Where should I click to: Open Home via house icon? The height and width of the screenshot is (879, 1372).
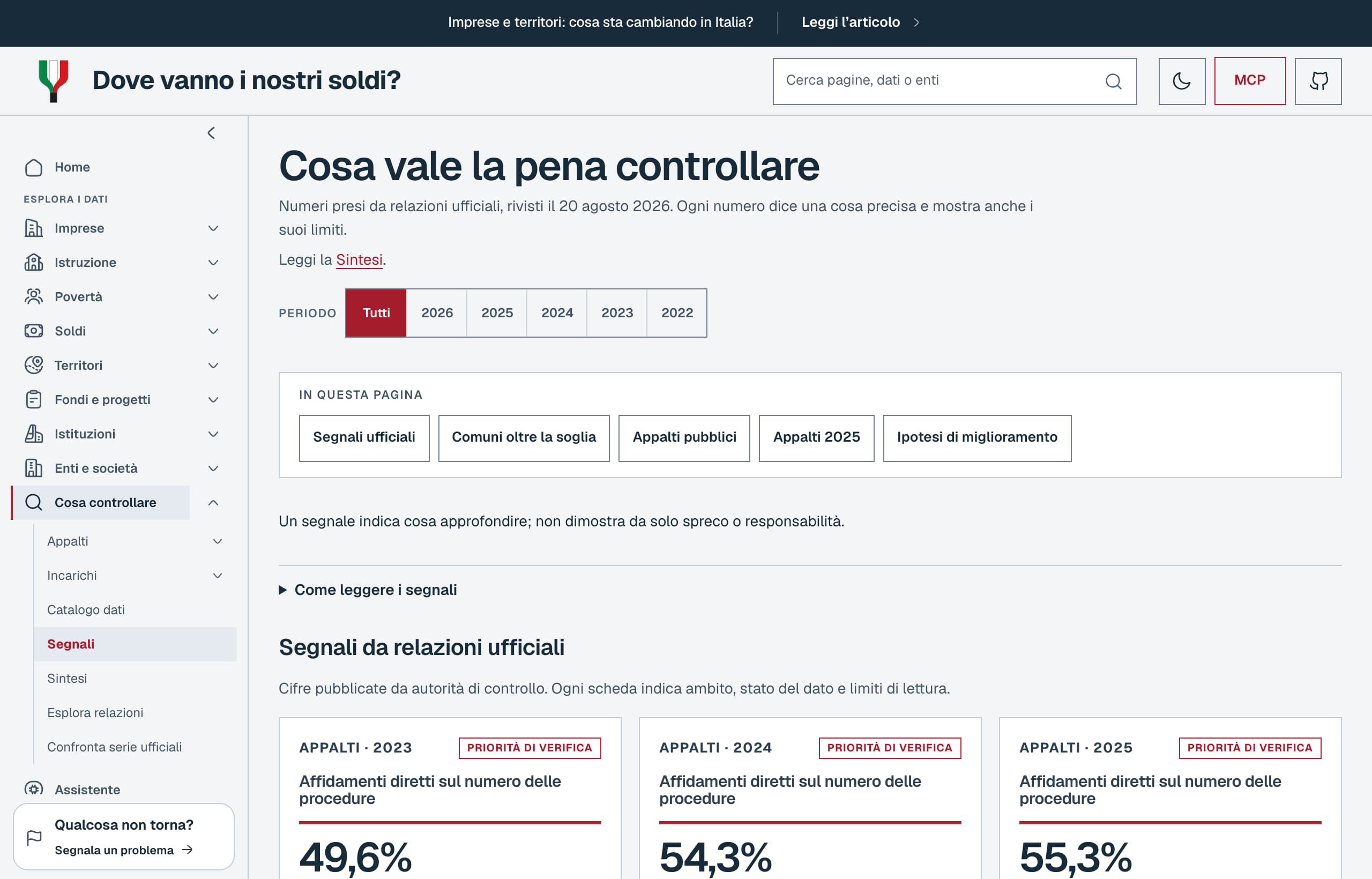(34, 167)
